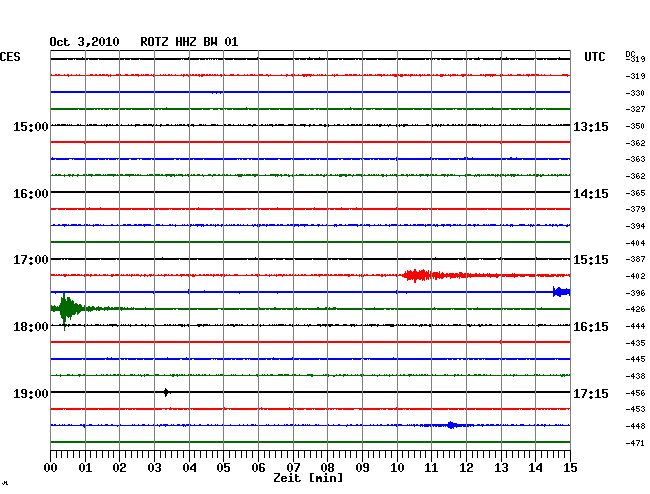Click the DC offset value -363
This screenshot has height=494, width=650.
635,159
